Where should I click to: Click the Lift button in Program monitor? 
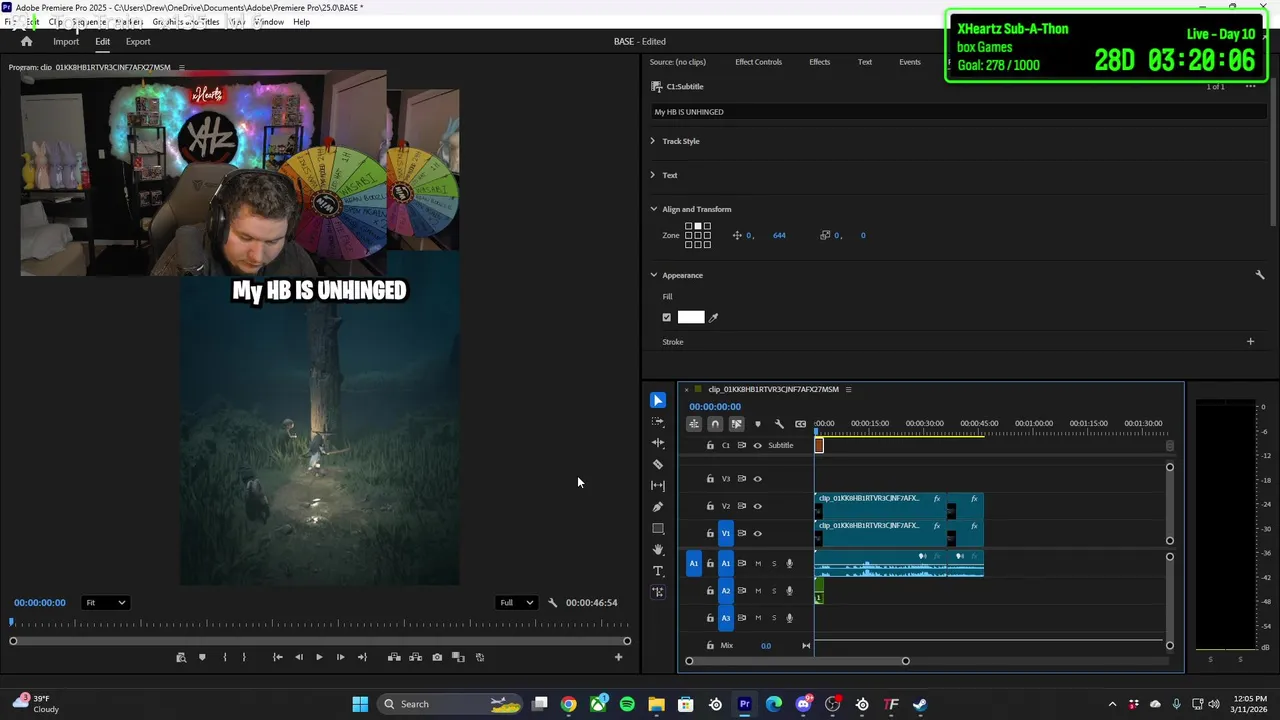click(x=394, y=657)
